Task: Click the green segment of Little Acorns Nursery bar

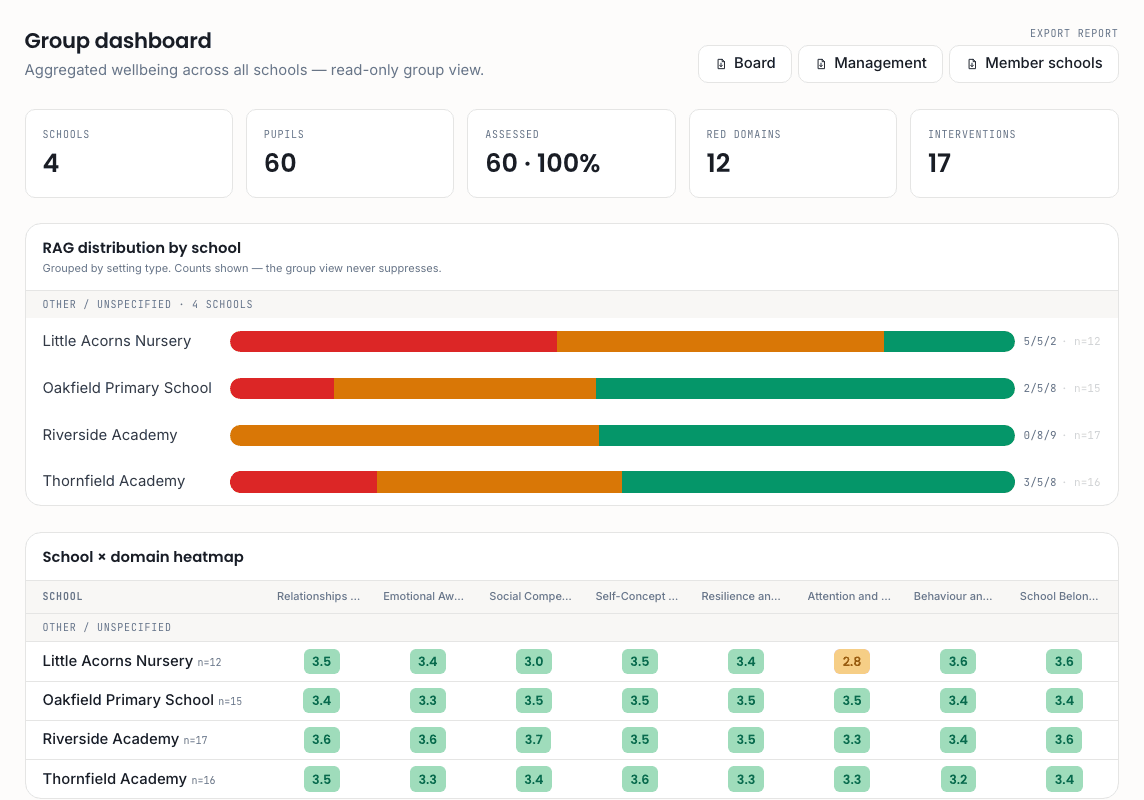Action: (x=949, y=341)
